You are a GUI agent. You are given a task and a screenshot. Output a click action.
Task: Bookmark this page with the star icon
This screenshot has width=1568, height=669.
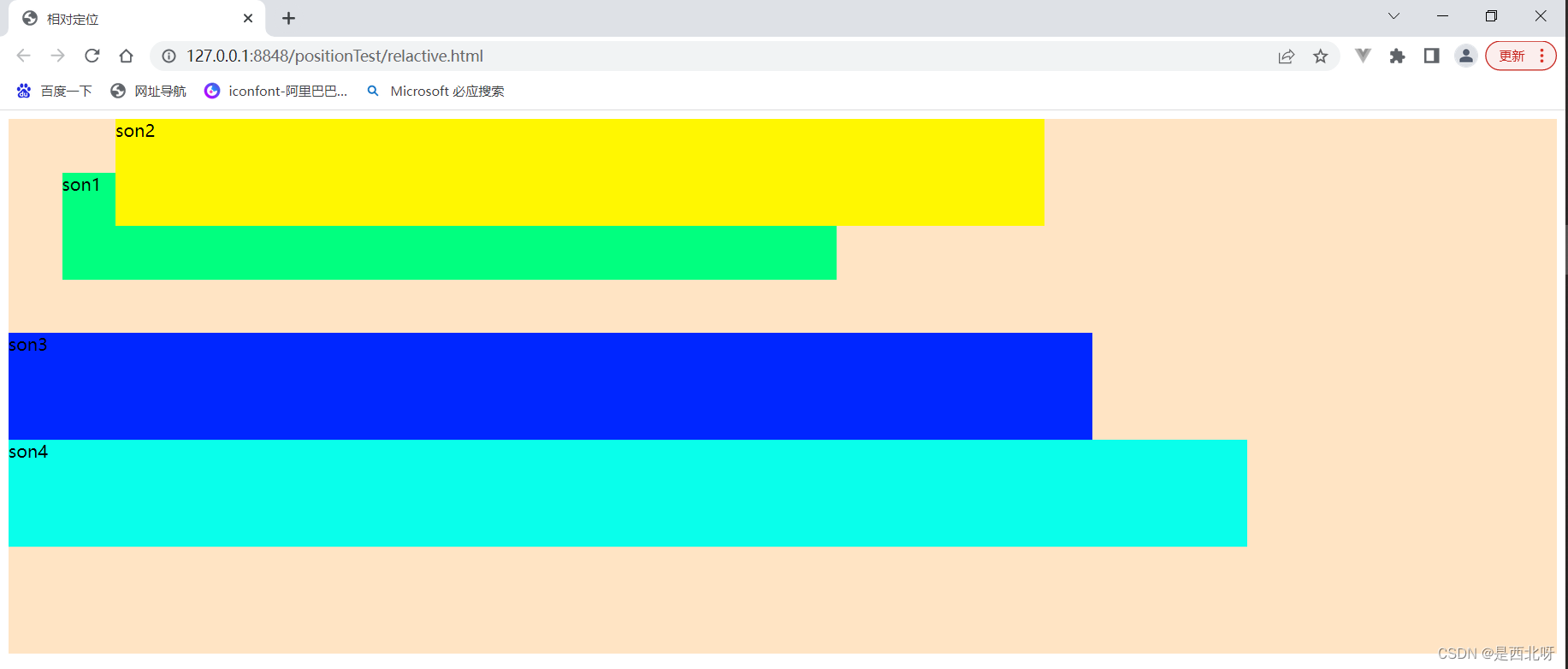pos(1320,56)
